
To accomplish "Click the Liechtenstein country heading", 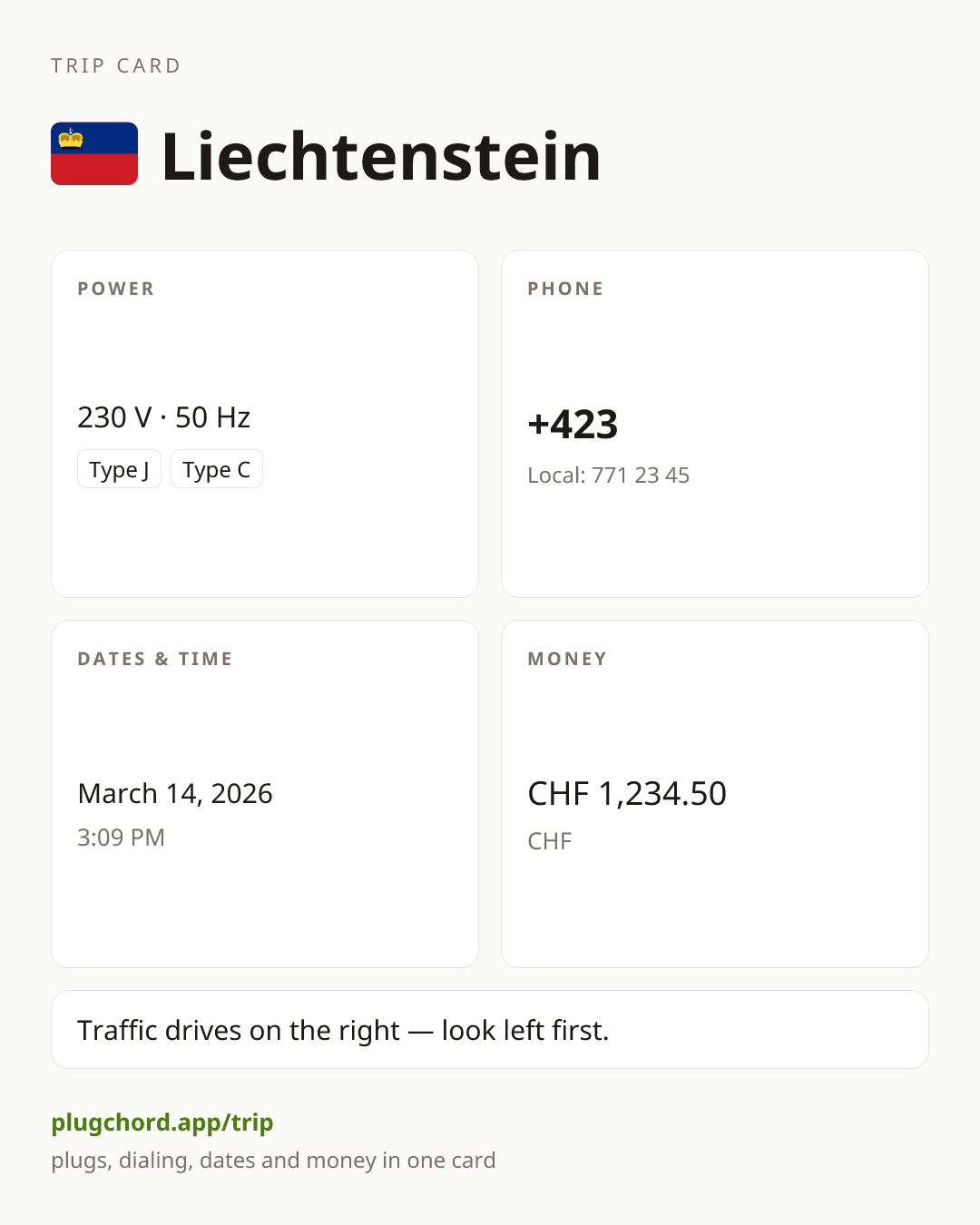I will 381,156.
